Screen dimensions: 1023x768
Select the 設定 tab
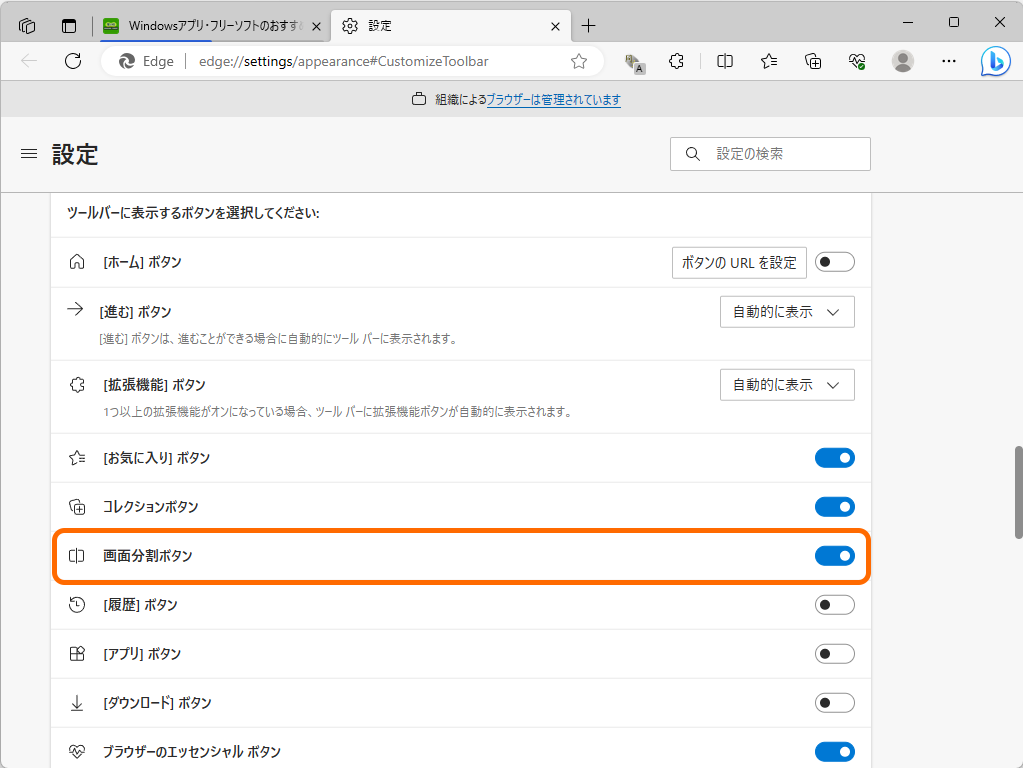[x=451, y=26]
